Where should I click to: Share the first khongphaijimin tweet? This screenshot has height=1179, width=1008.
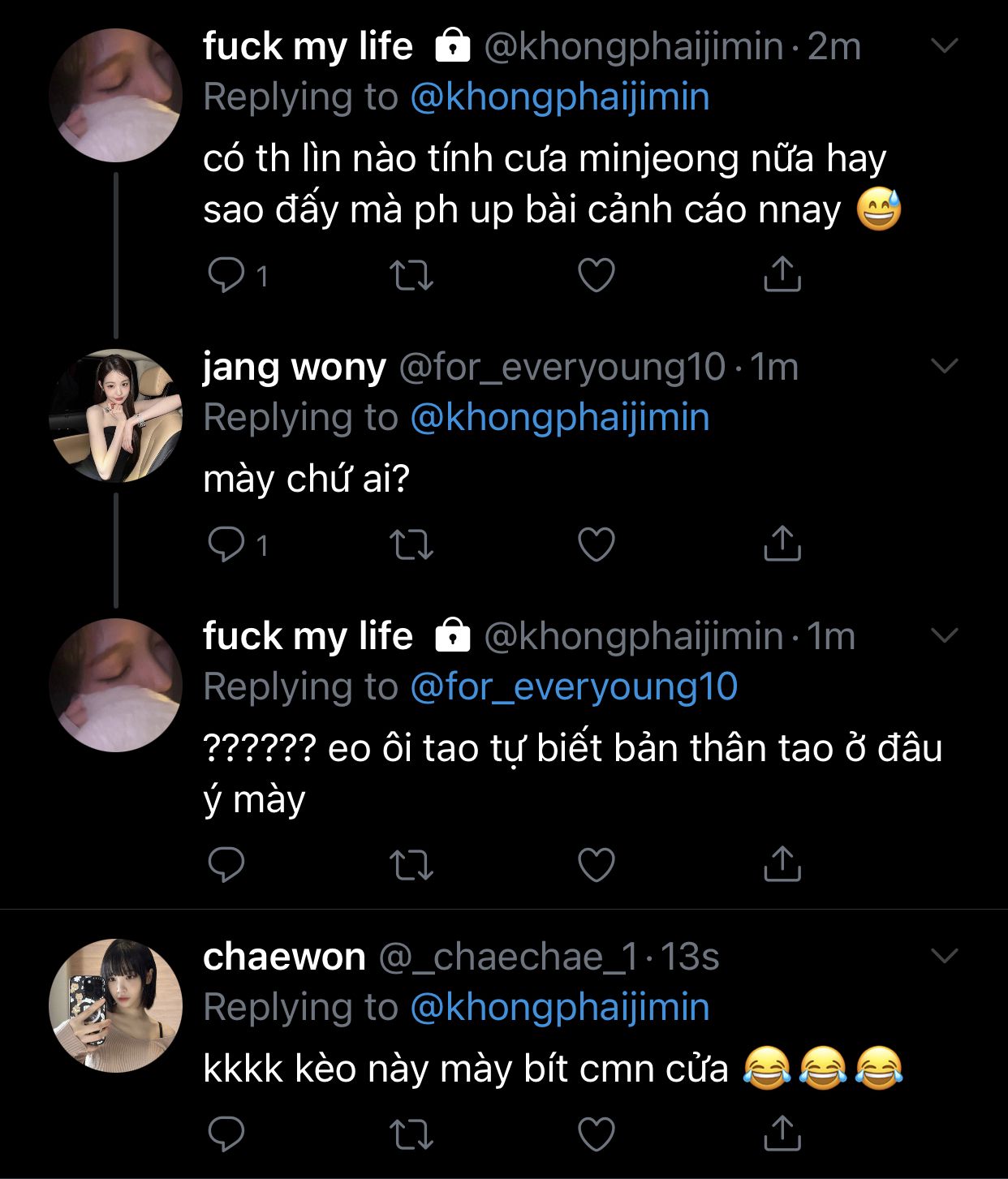(782, 275)
